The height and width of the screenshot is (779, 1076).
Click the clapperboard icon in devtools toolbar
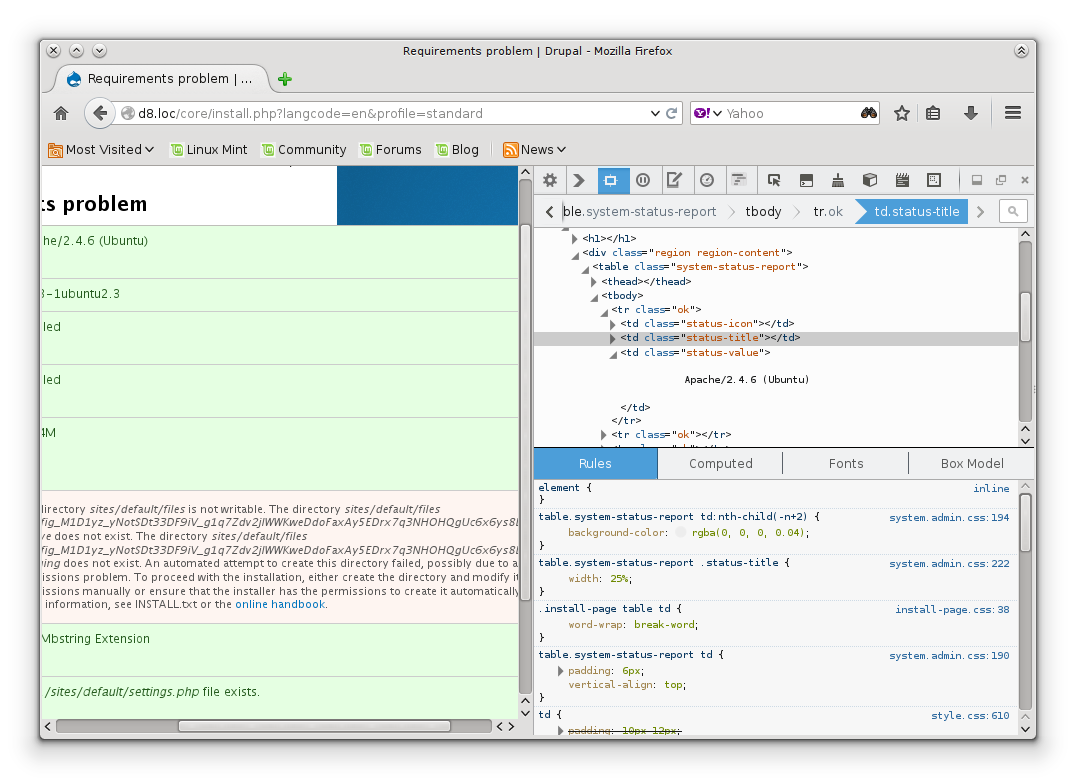click(902, 181)
